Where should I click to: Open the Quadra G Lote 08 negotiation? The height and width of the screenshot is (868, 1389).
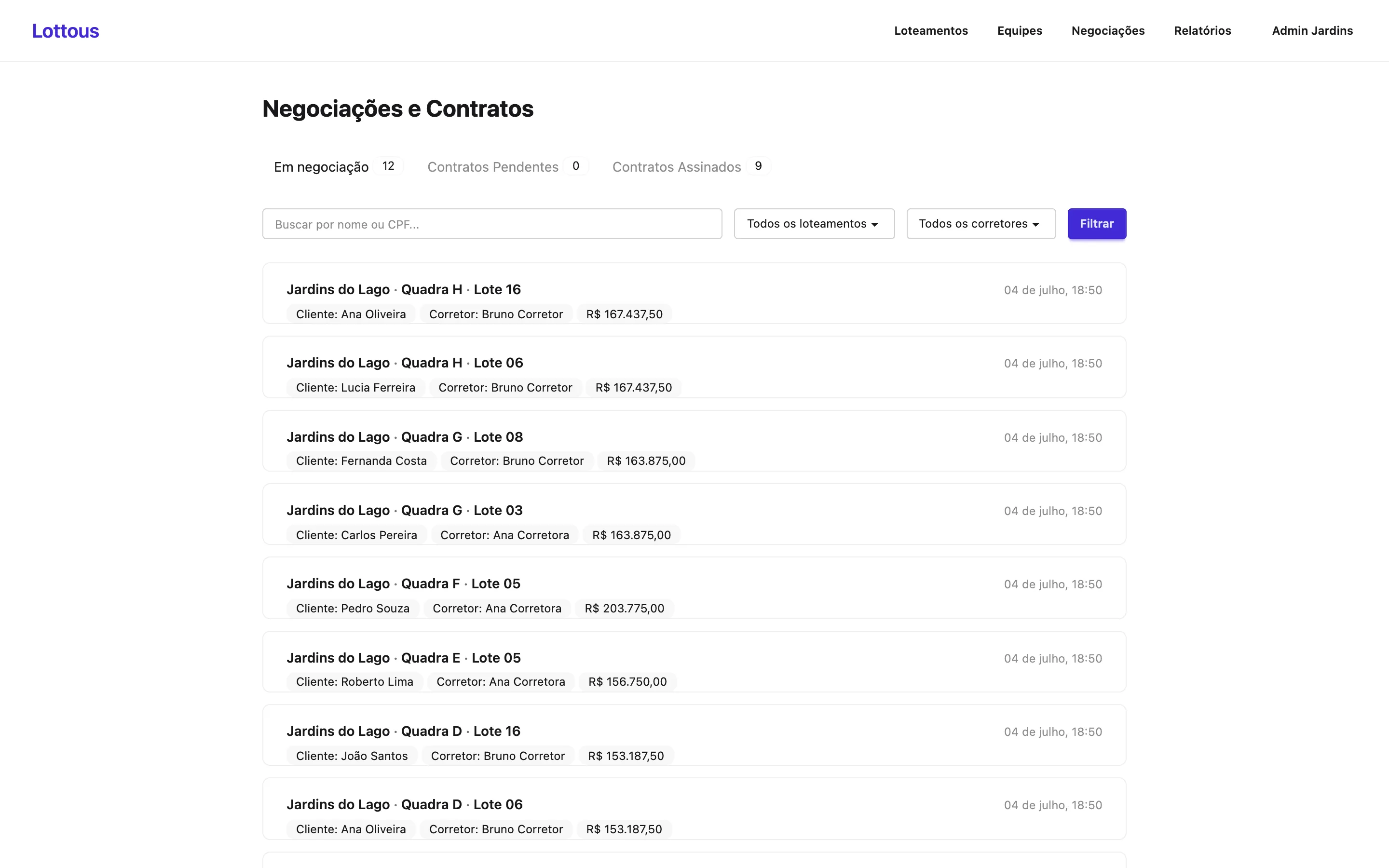[x=694, y=441]
